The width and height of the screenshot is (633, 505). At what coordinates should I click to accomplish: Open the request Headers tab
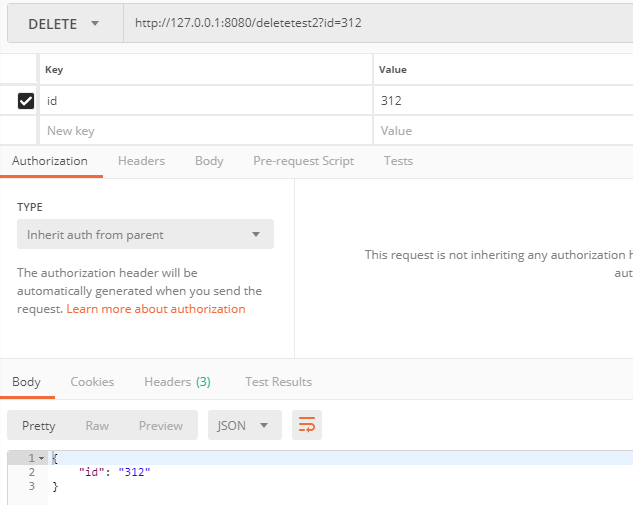pos(141,161)
